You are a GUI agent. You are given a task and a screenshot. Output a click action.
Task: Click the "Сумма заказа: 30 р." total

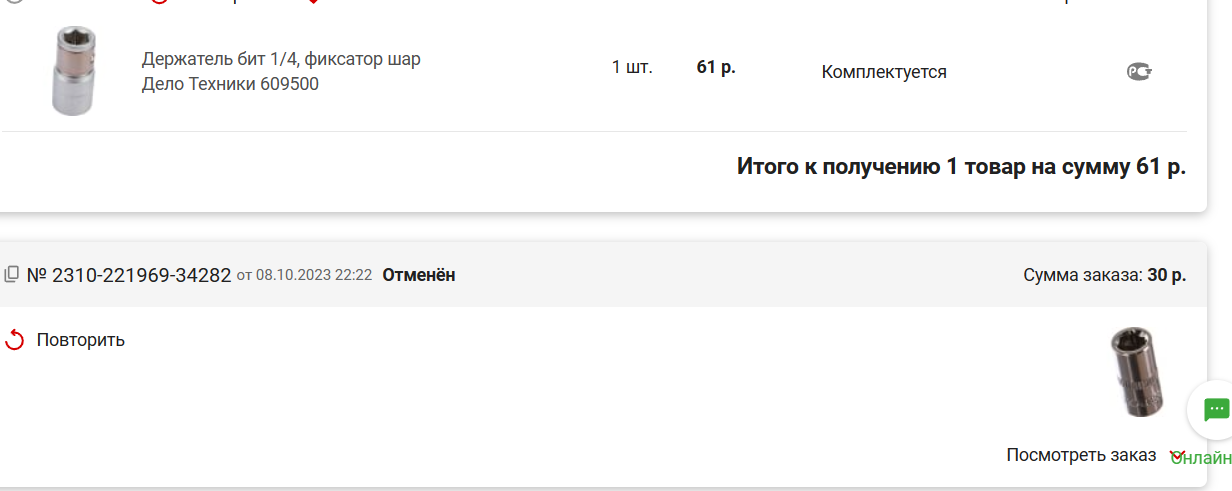click(x=1105, y=275)
